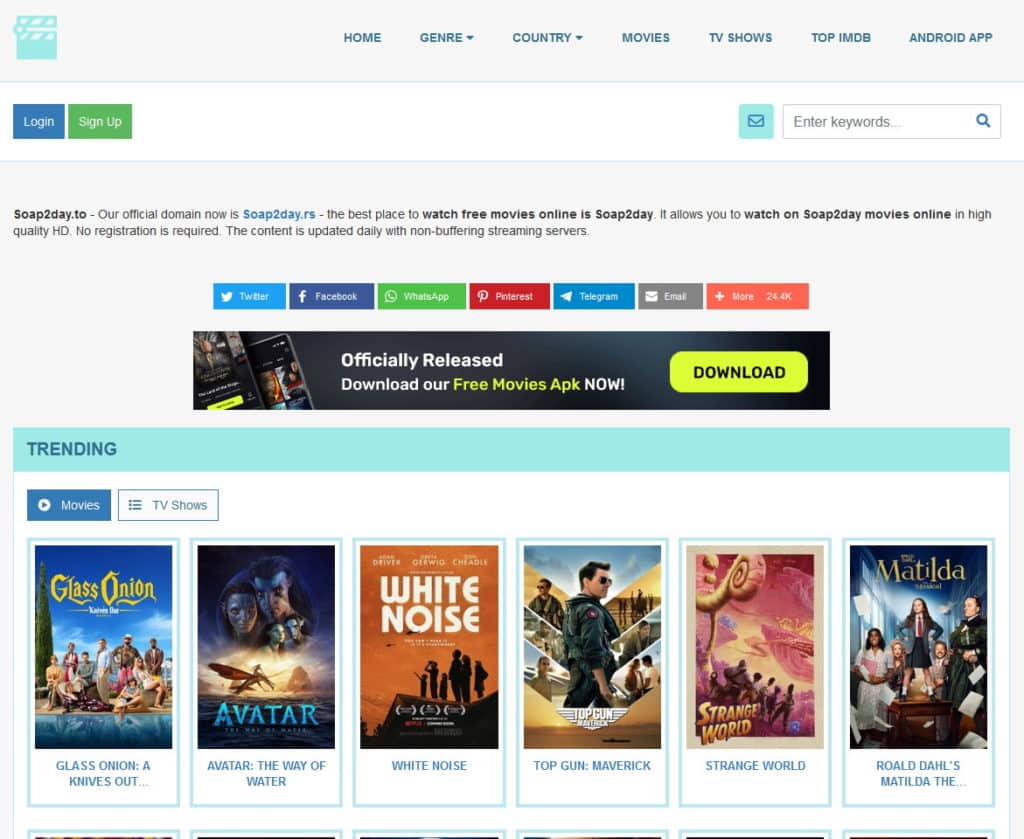Open Top Gun: Maverick title link
The image size is (1024, 839).
coord(592,766)
